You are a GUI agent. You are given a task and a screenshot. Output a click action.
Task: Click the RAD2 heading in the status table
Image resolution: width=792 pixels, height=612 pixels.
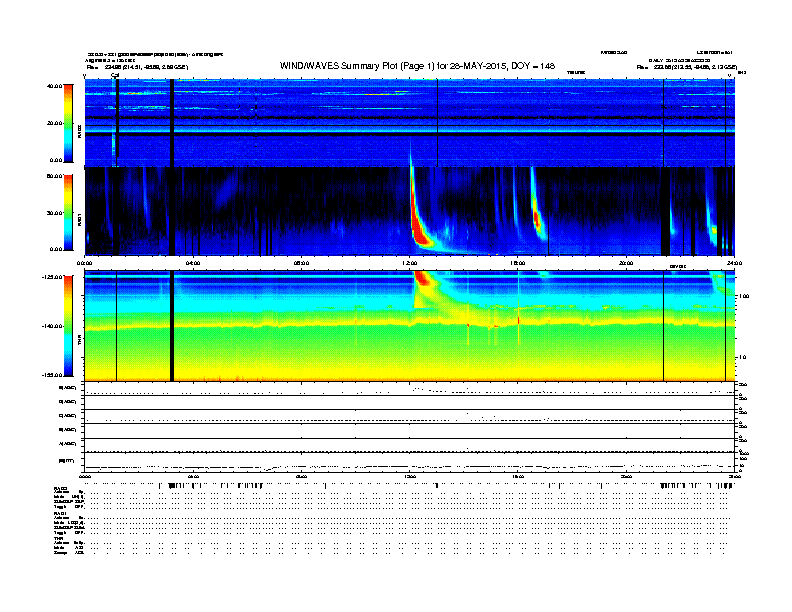(x=61, y=488)
